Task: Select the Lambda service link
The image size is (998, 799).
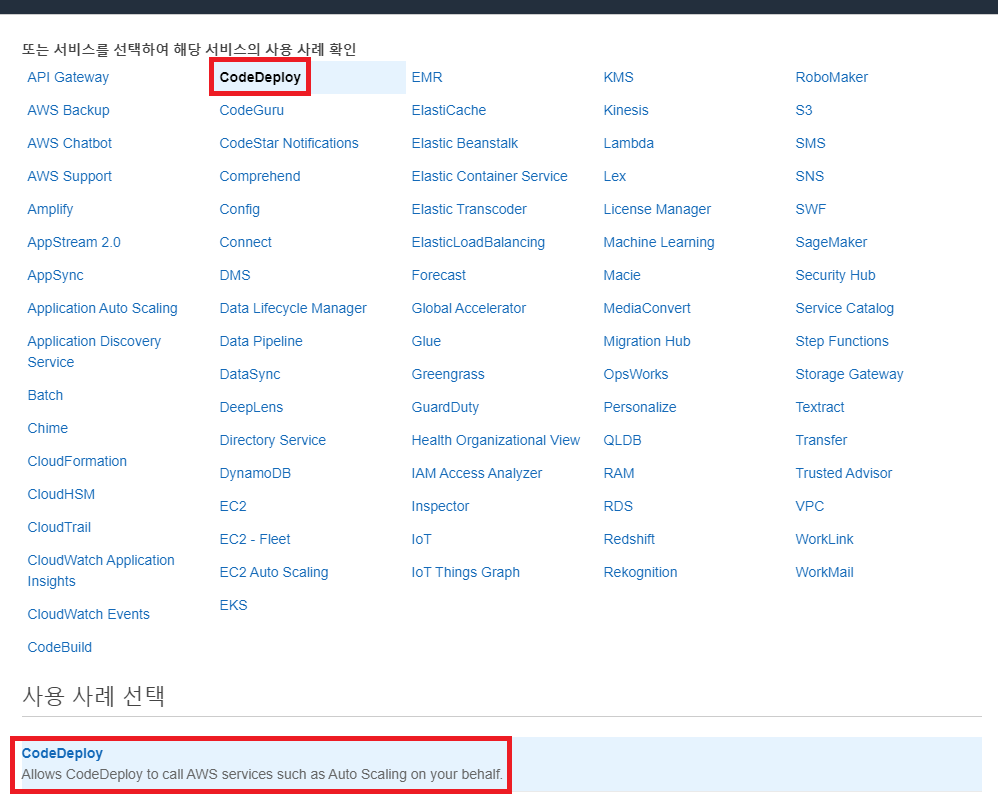Action: coord(629,143)
